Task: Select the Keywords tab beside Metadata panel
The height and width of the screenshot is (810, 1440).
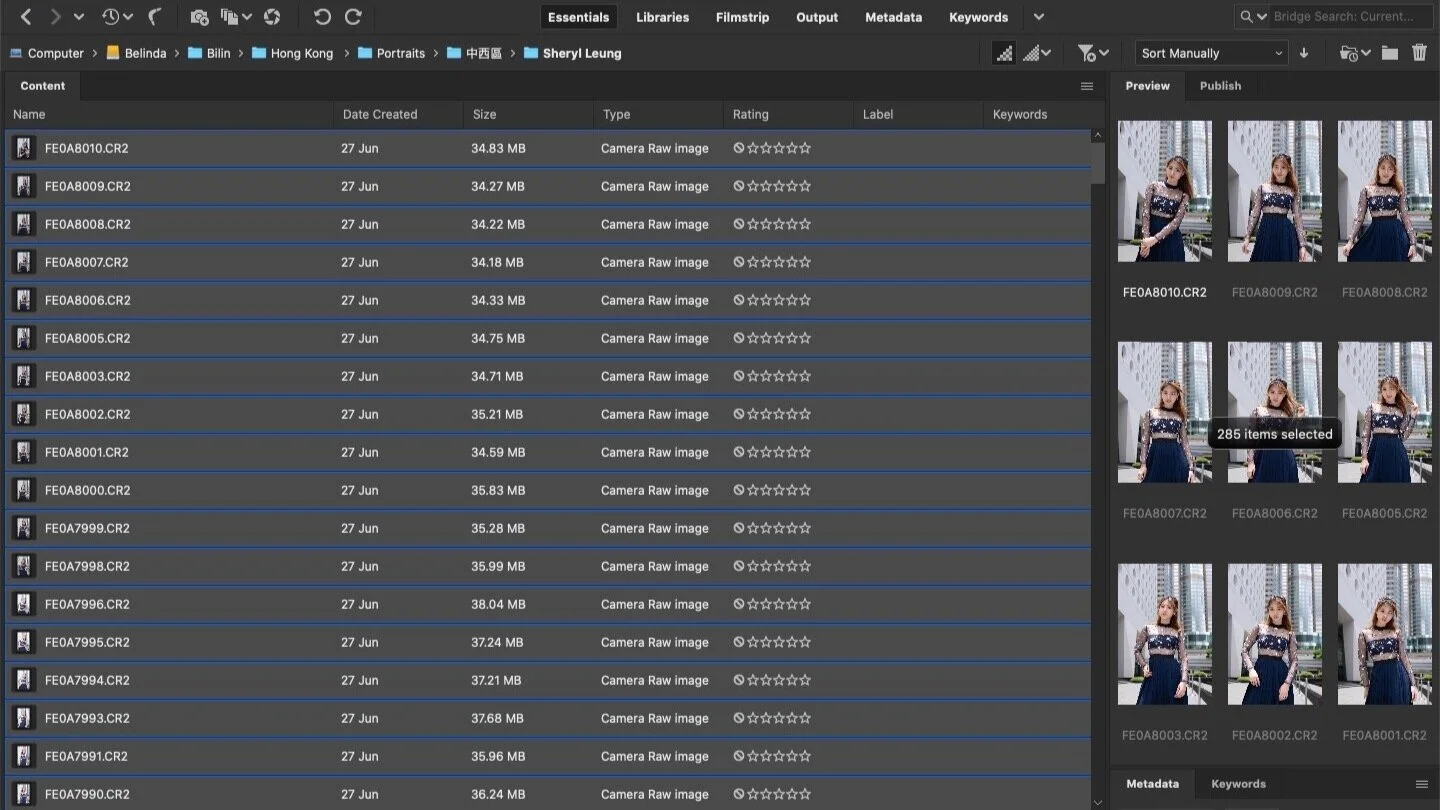Action: pos(1238,784)
